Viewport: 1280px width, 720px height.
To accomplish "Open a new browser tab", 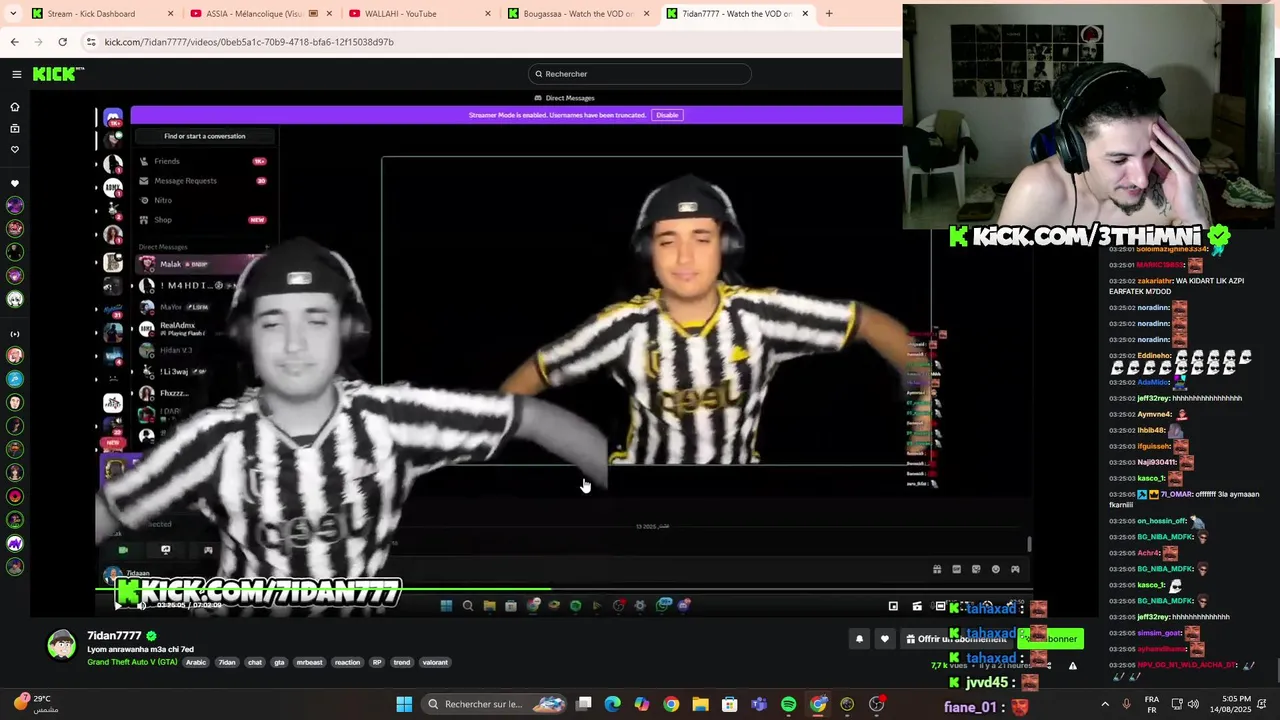I will point(829,14).
